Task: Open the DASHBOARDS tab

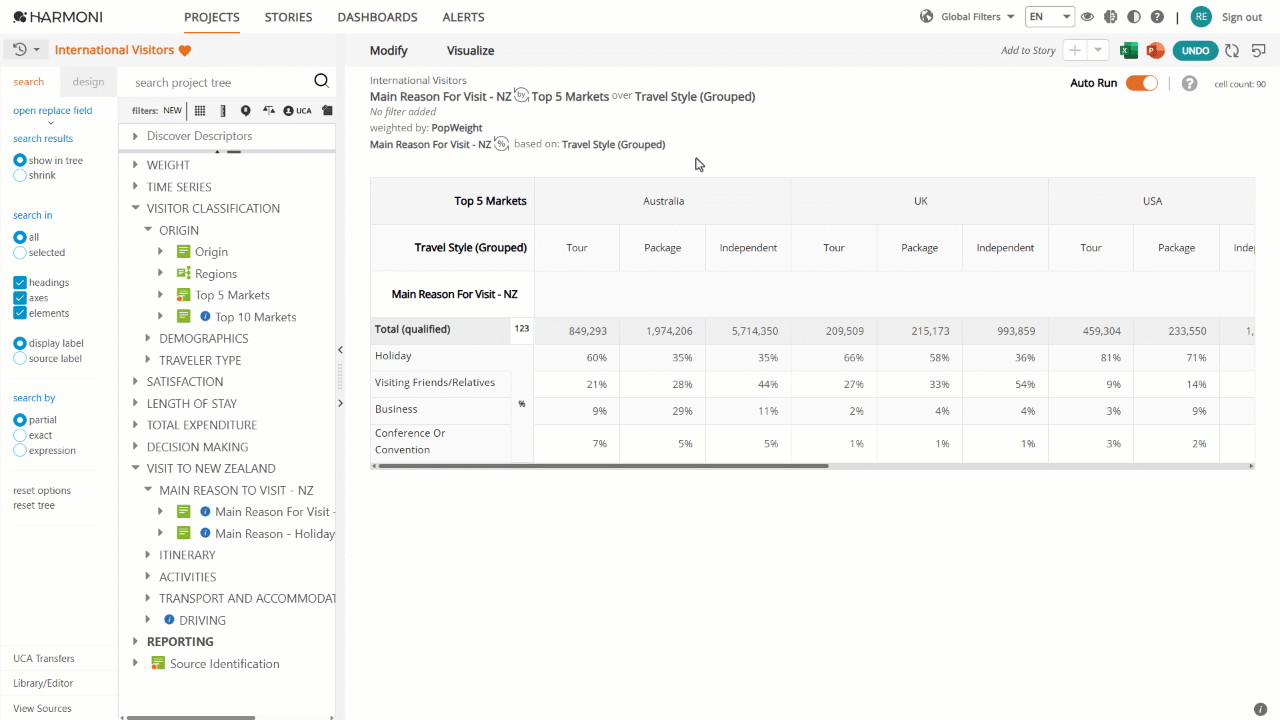Action: 377,17
